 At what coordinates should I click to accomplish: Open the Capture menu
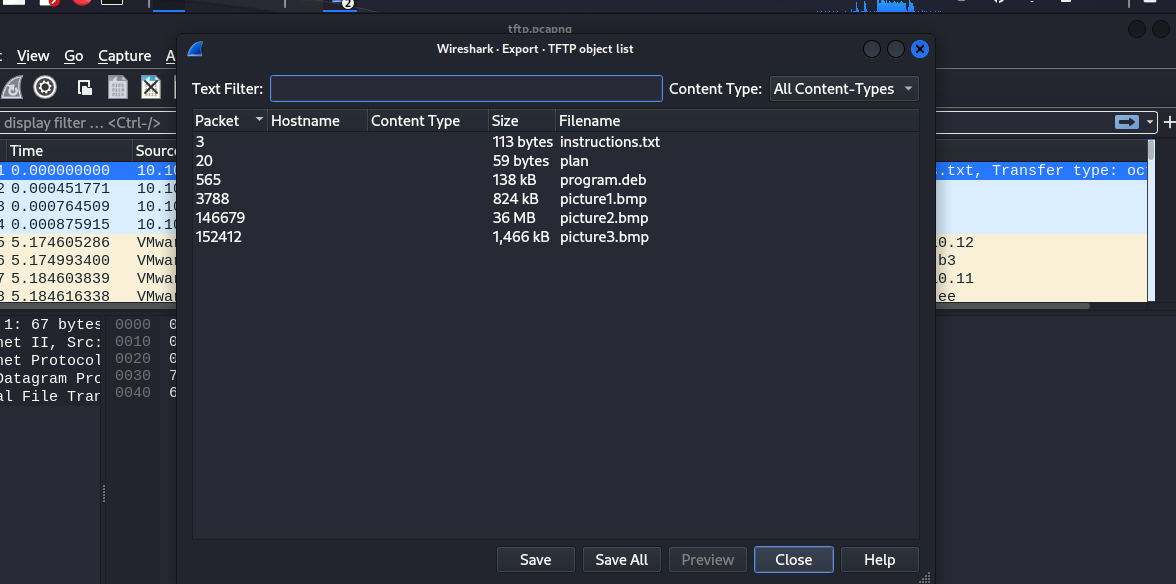[x=124, y=56]
